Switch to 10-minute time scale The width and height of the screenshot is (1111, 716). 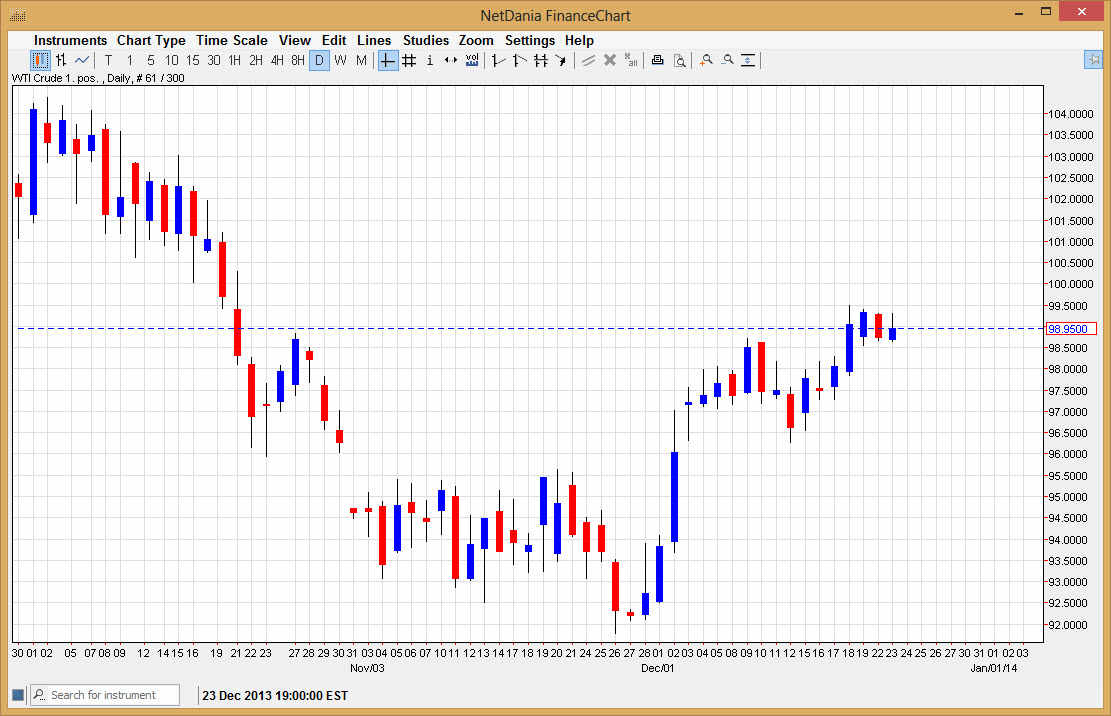point(171,60)
